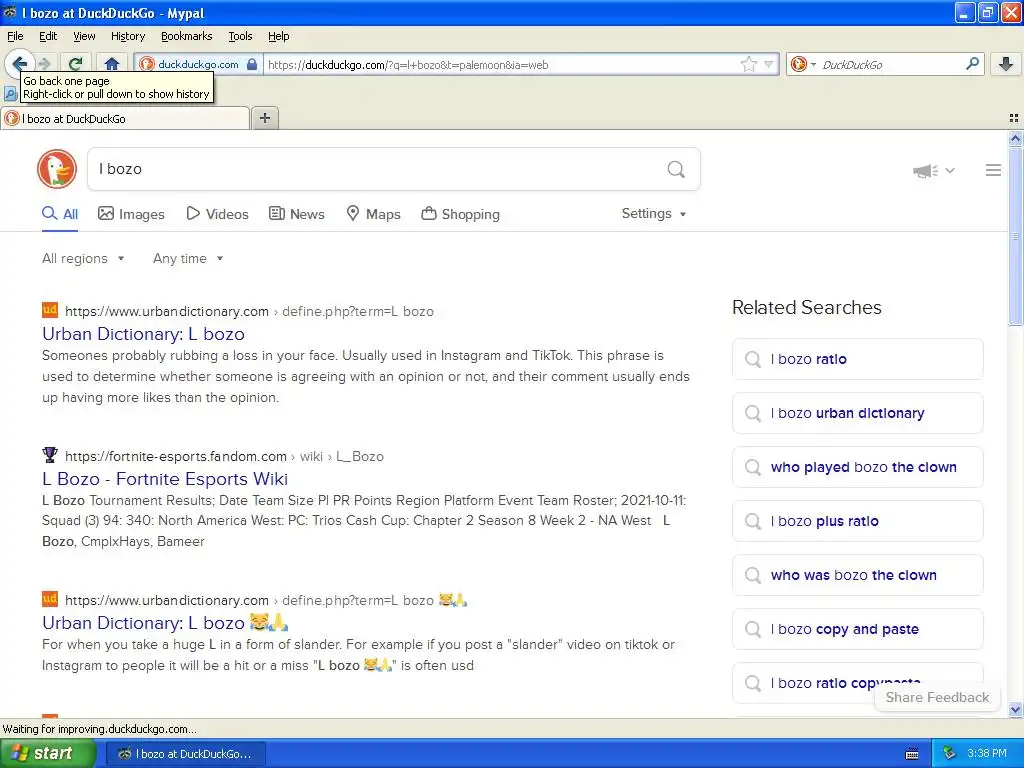This screenshot has height=768, width=1024.
Task: Expand the Any time filter
Action: coord(188,259)
